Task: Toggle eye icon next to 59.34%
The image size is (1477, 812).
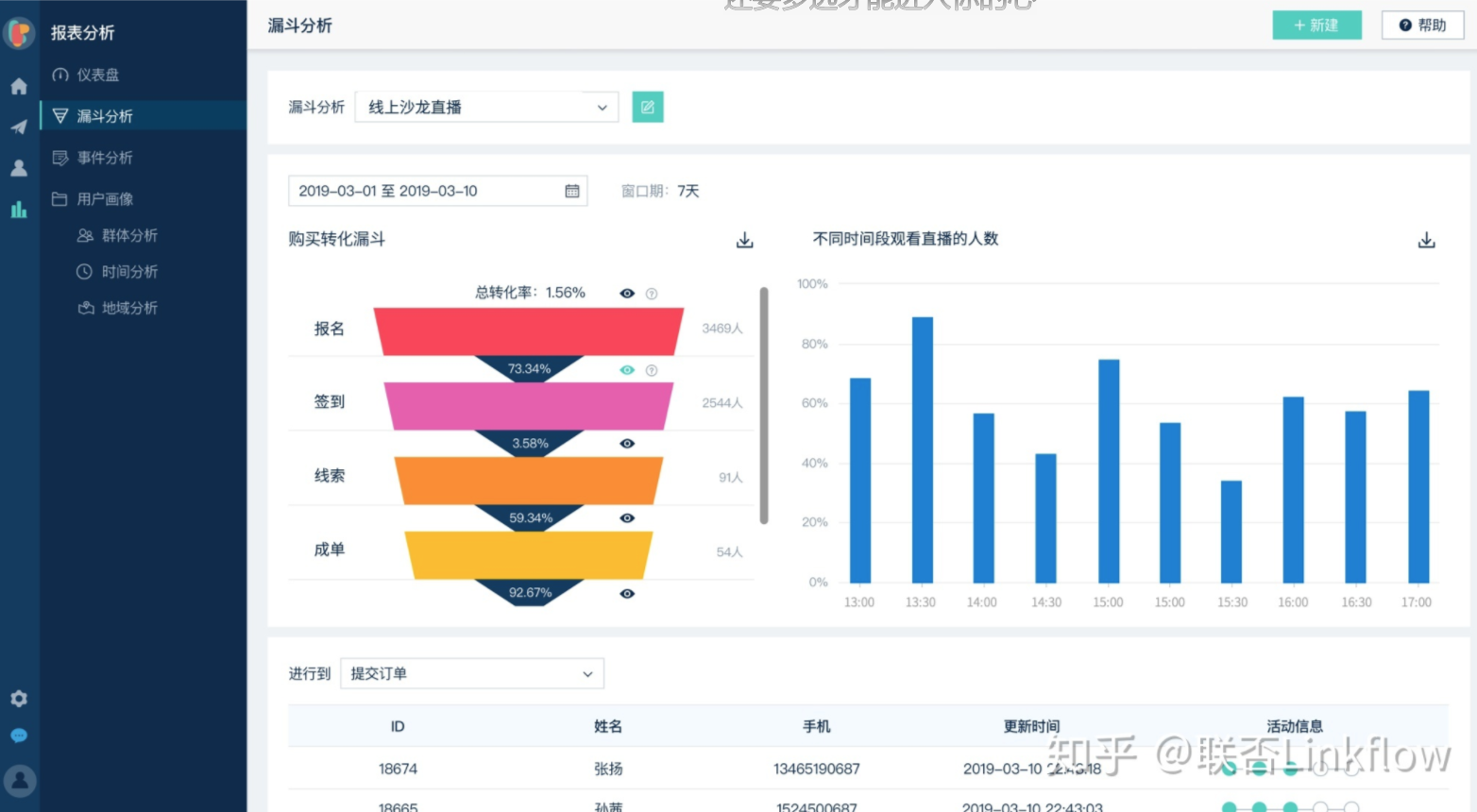Action: point(627,518)
